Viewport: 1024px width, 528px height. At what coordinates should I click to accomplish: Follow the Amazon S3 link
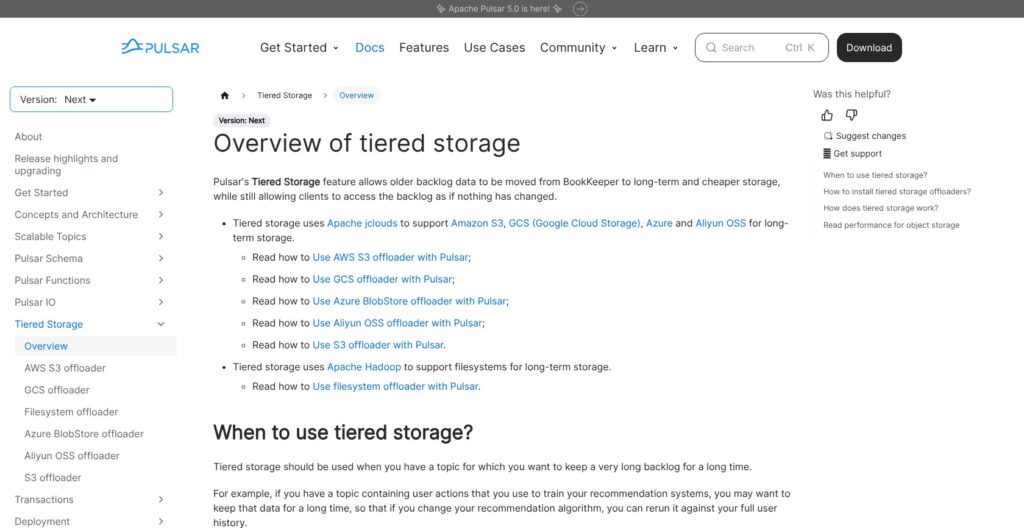point(477,223)
